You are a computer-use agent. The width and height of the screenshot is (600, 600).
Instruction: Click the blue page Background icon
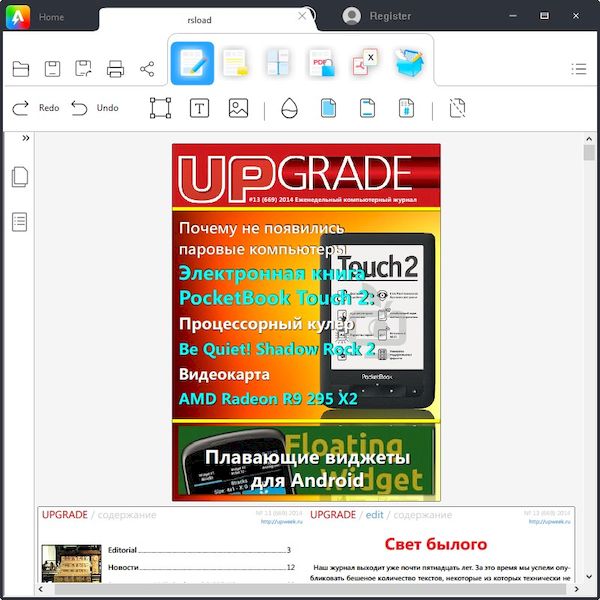[x=328, y=108]
